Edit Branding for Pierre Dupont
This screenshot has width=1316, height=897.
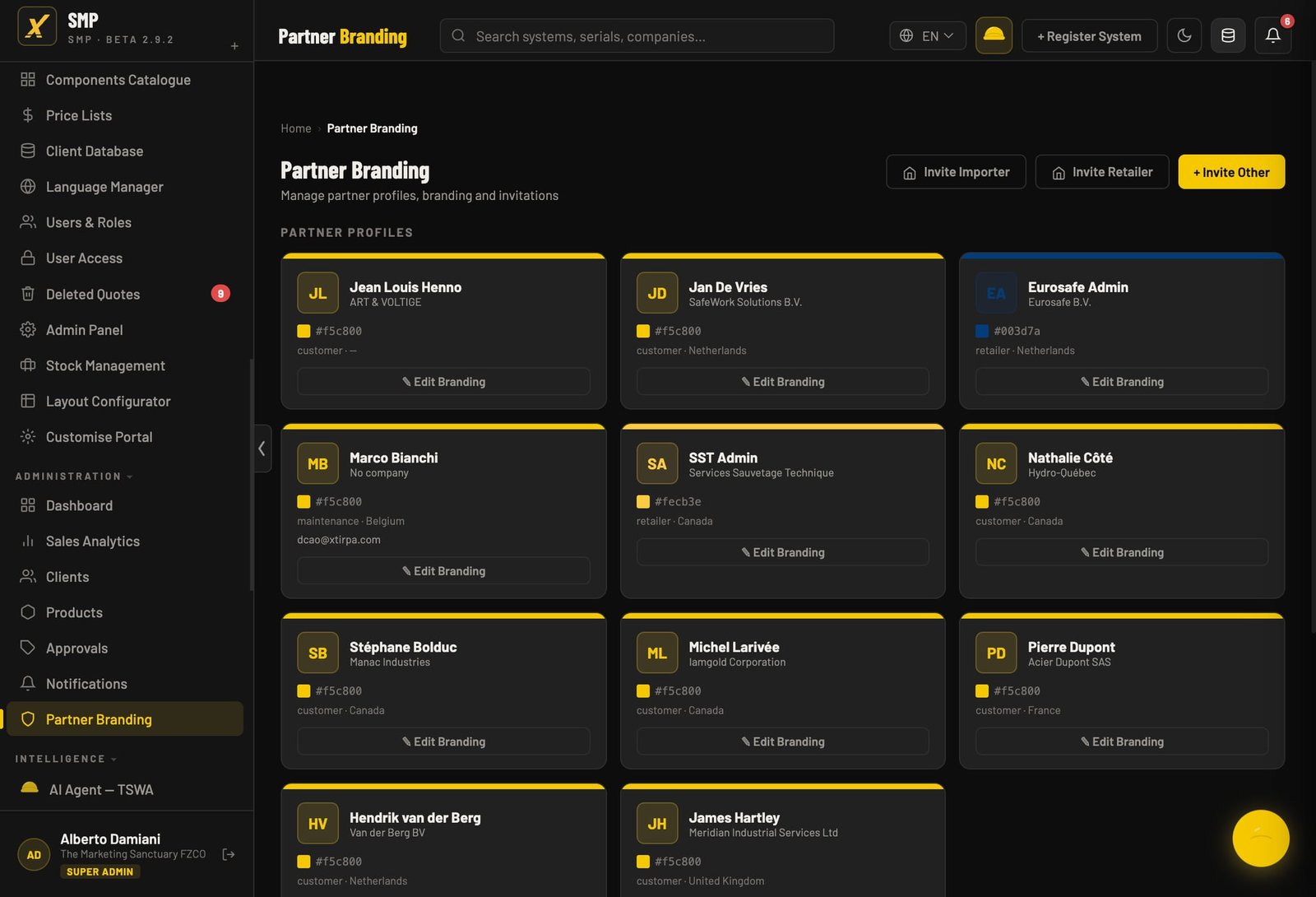[x=1122, y=741]
